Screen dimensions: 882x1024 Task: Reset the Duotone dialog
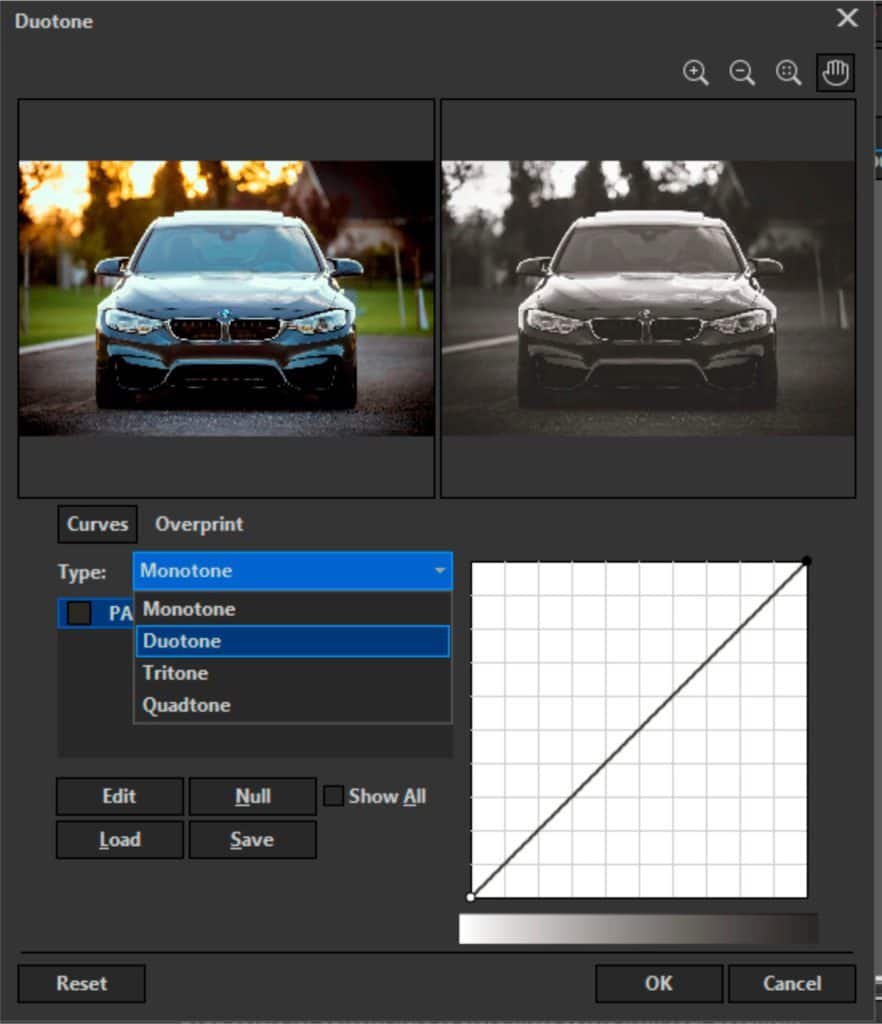coord(81,983)
